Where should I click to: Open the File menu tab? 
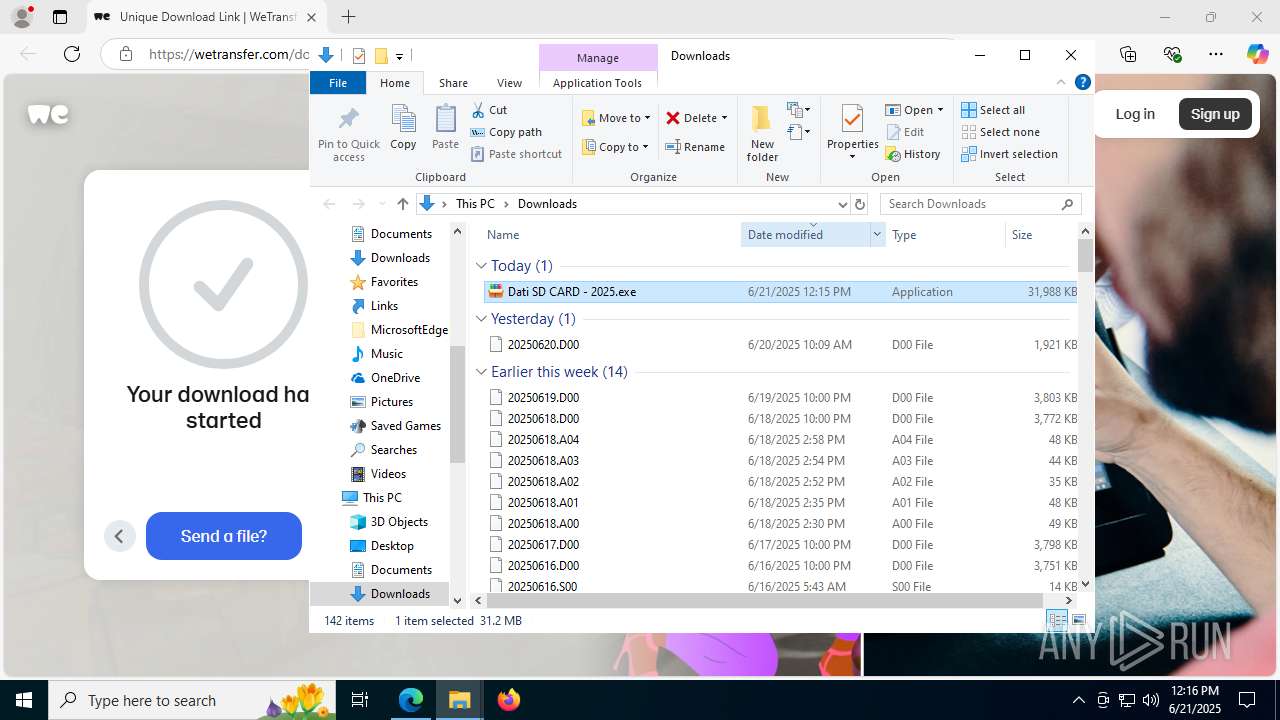point(338,83)
